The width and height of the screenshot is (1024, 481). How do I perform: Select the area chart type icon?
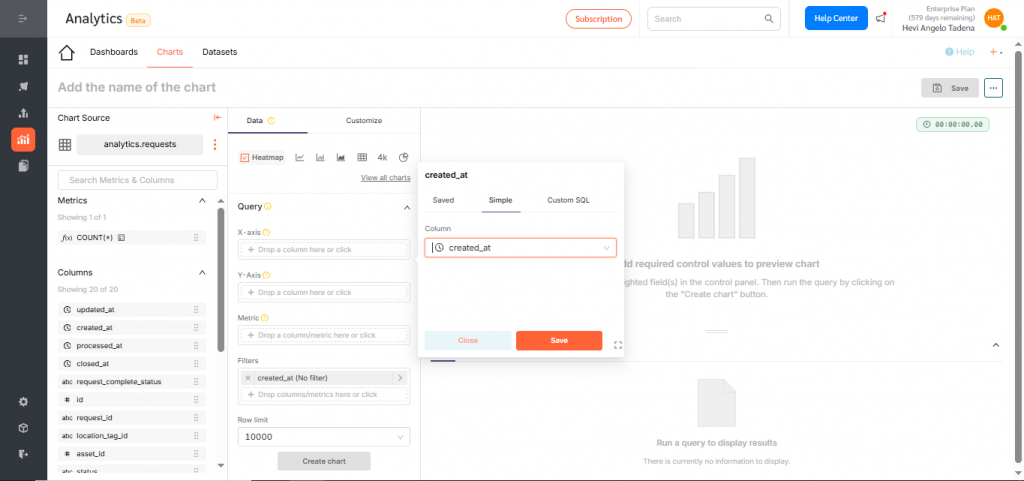pyautogui.click(x=341, y=157)
